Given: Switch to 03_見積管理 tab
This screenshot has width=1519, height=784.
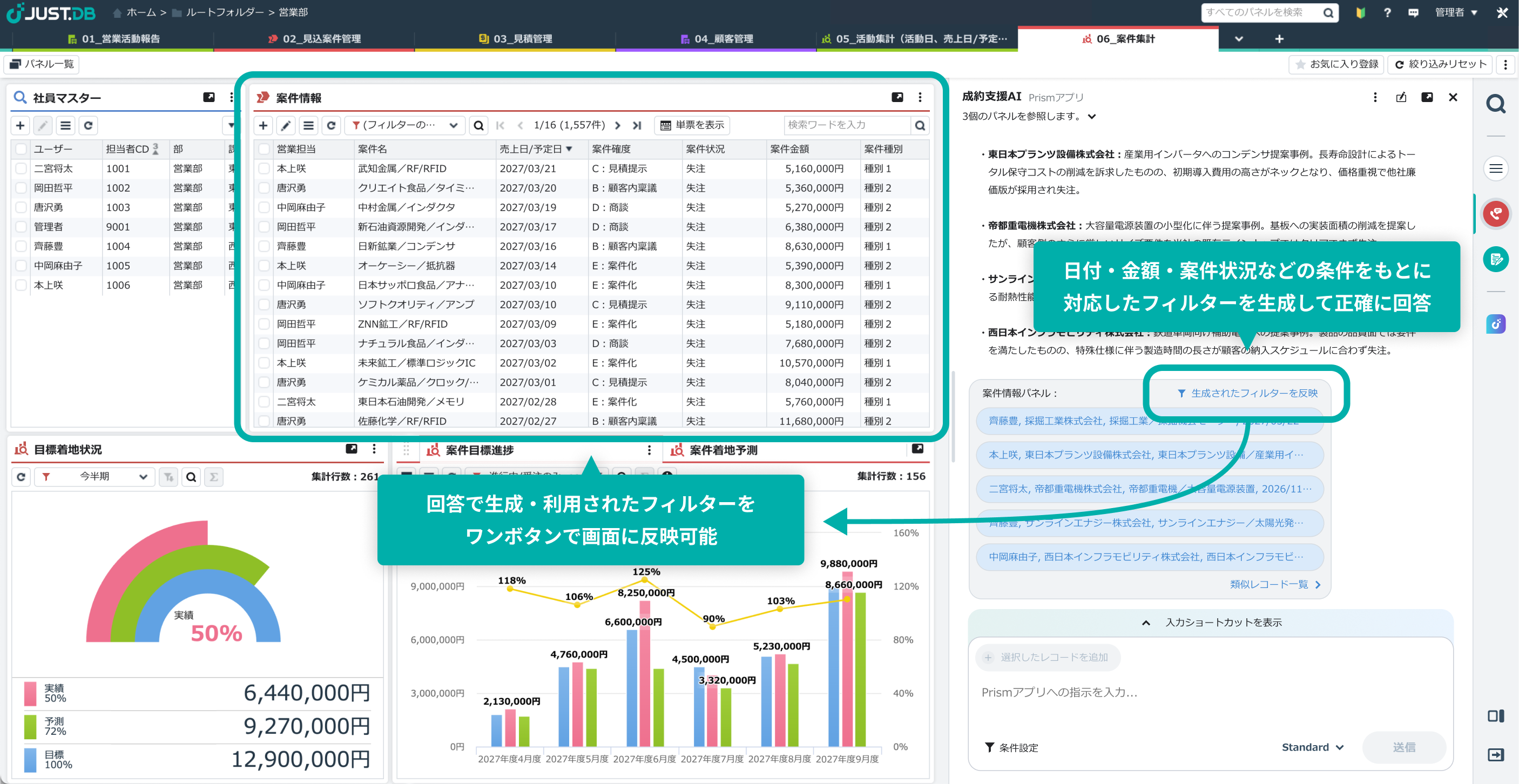Looking at the screenshot, I should [x=515, y=39].
